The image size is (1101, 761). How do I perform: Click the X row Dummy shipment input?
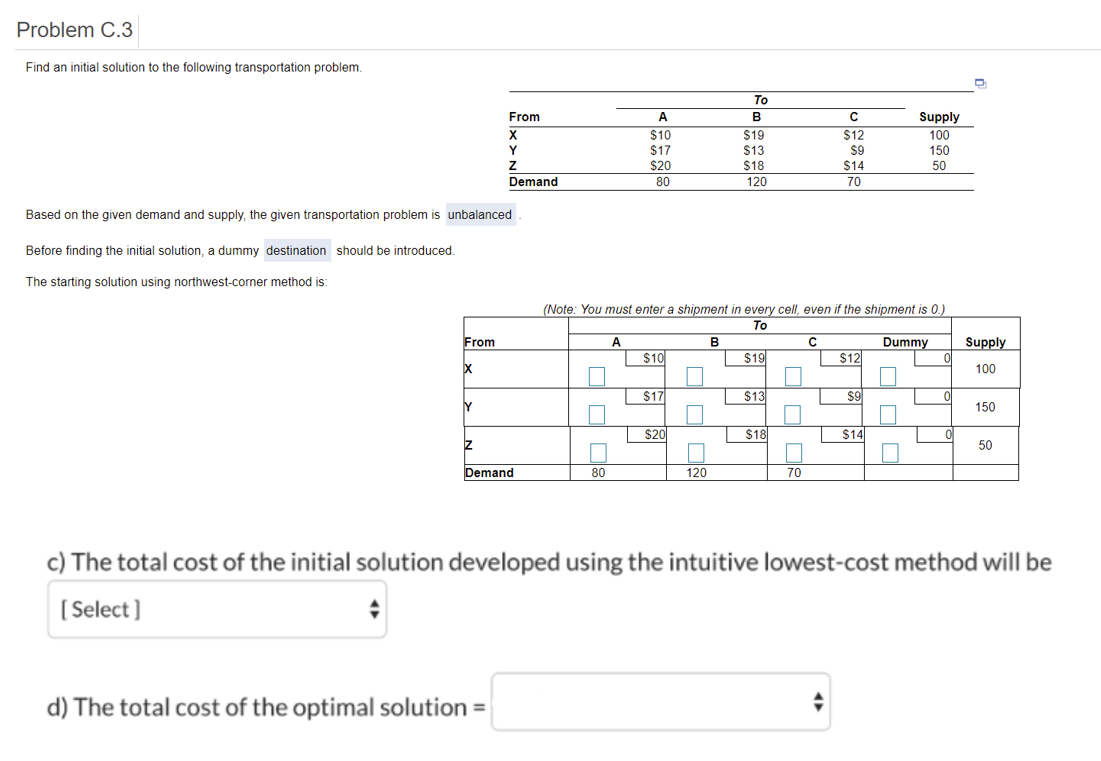click(888, 376)
